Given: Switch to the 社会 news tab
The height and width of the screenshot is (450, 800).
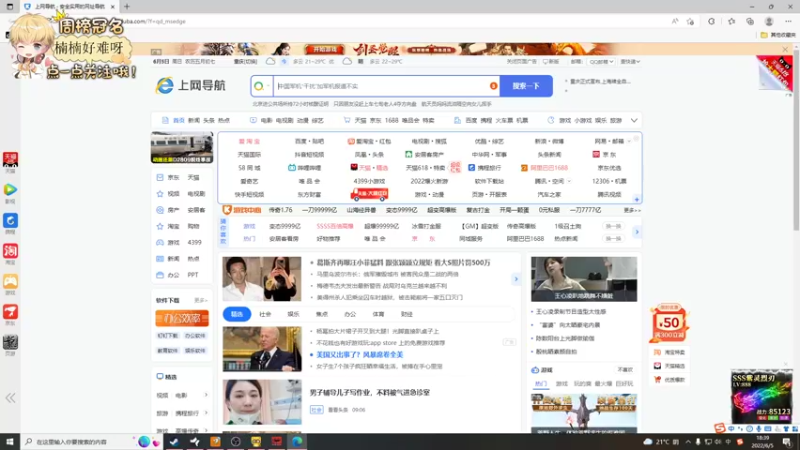Looking at the screenshot, I should click(x=265, y=314).
